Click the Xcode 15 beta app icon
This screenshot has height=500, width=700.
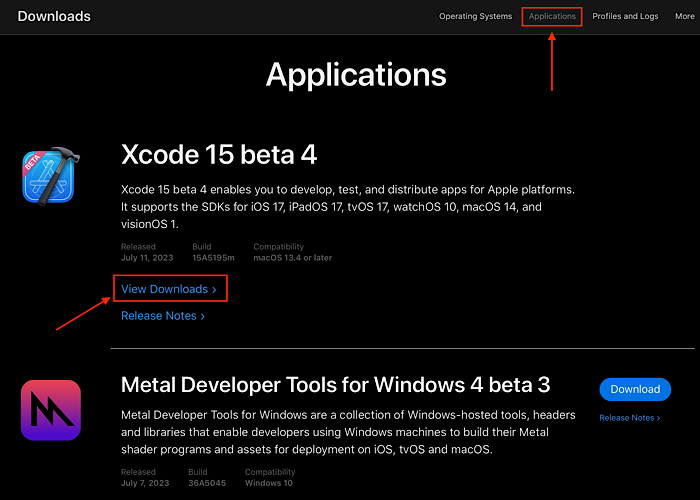coord(51,177)
